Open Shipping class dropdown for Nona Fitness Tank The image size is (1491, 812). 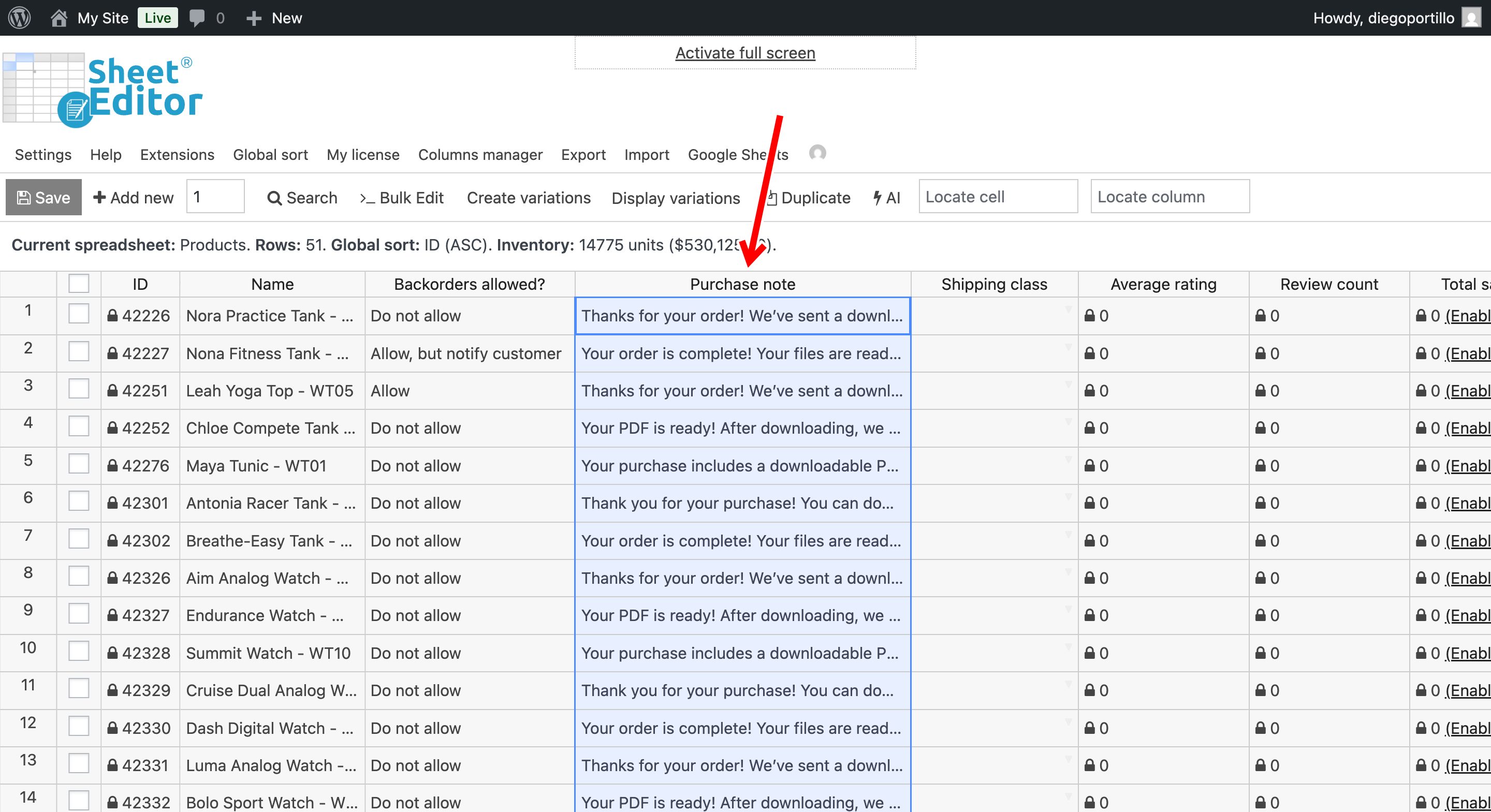click(x=1069, y=346)
